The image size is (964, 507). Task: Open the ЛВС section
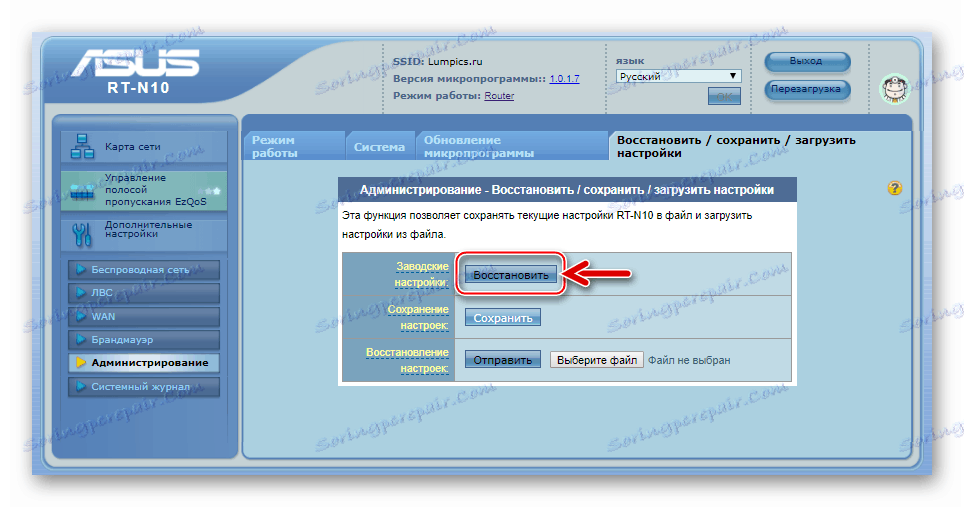(144, 293)
